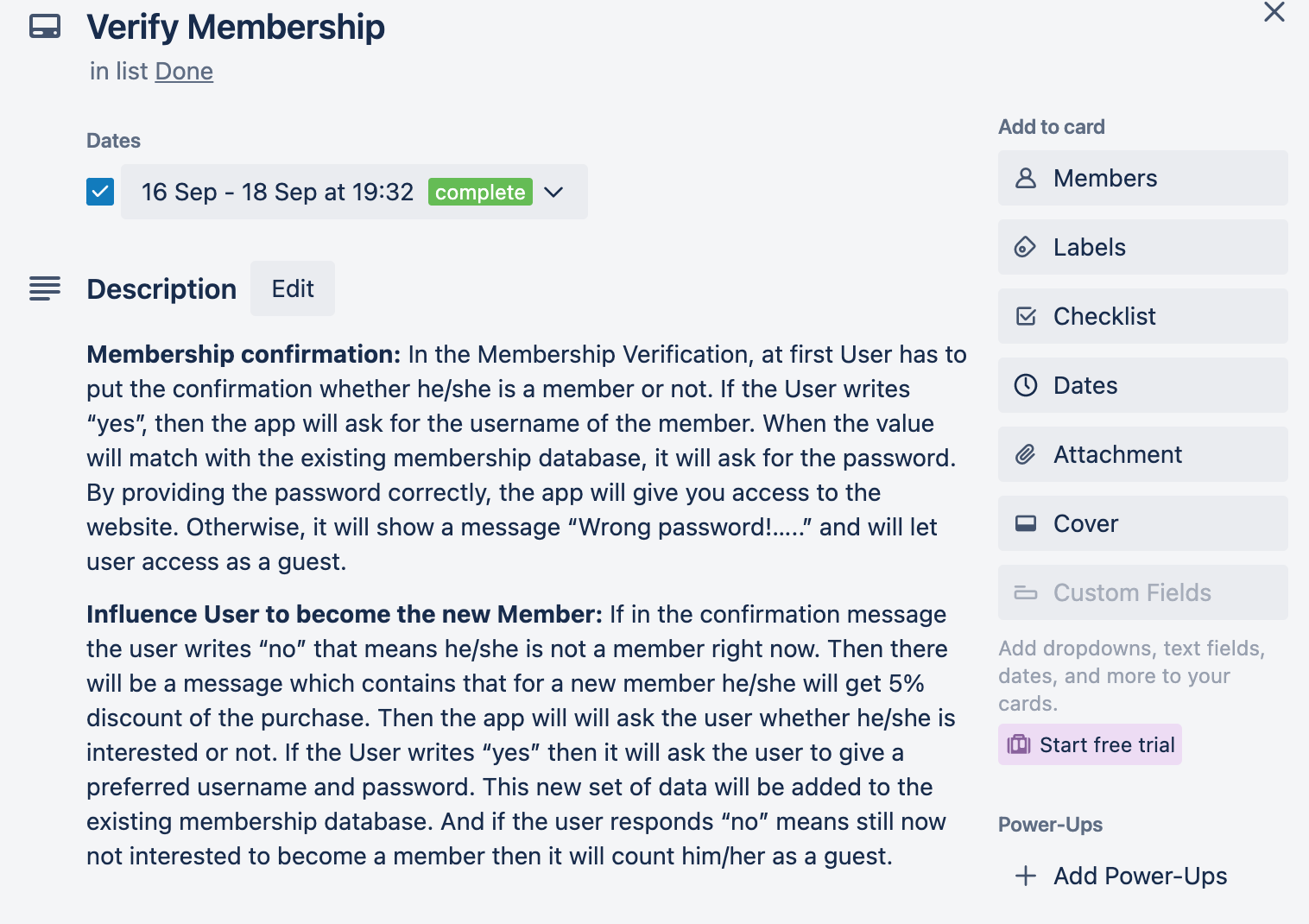Click the Add Power-Ups plus icon
The width and height of the screenshot is (1309, 924).
(x=1025, y=876)
